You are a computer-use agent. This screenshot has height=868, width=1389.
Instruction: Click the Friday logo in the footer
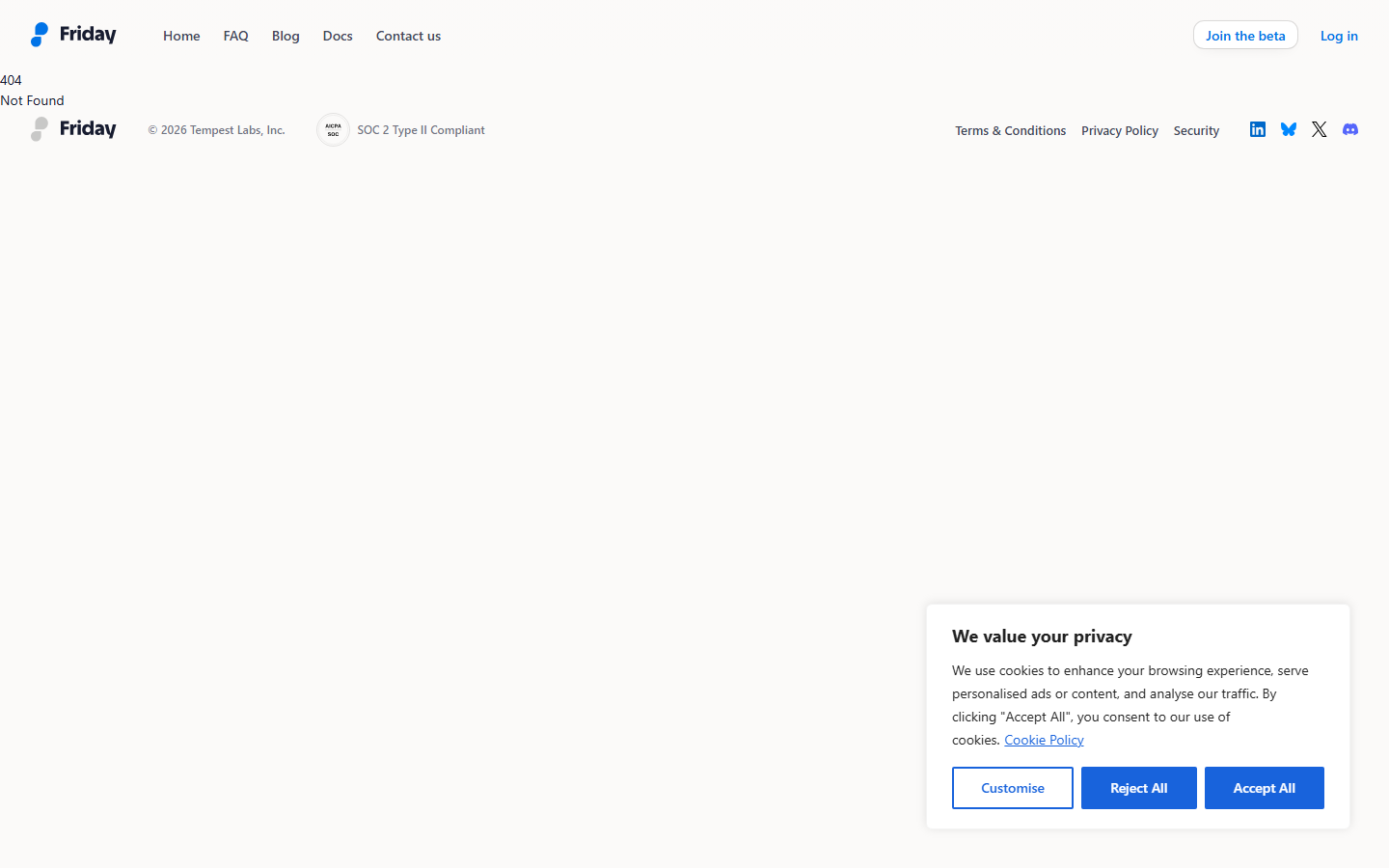click(72, 128)
